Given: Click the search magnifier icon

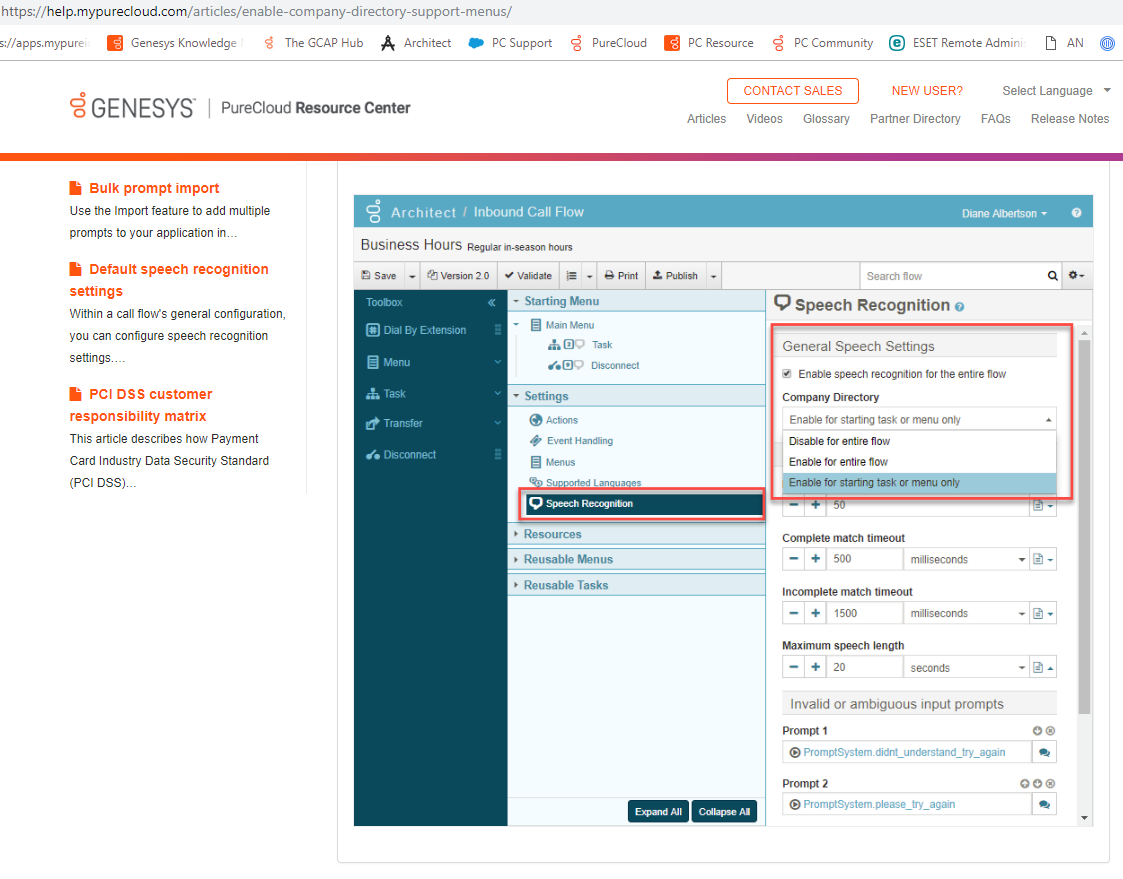Looking at the screenshot, I should 1052,276.
